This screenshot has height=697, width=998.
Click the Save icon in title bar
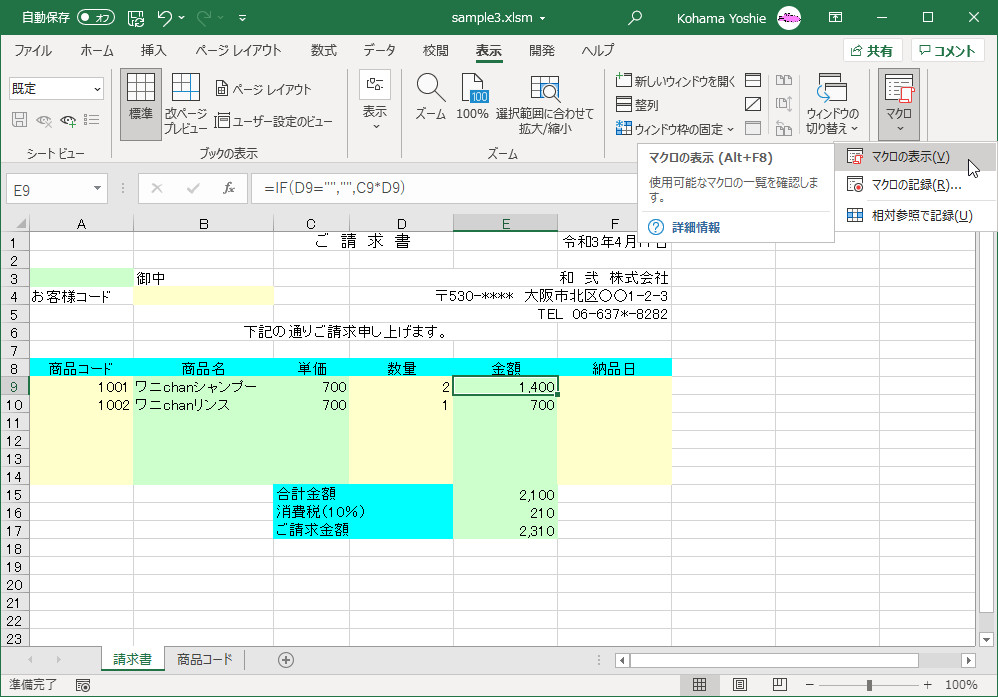(135, 18)
